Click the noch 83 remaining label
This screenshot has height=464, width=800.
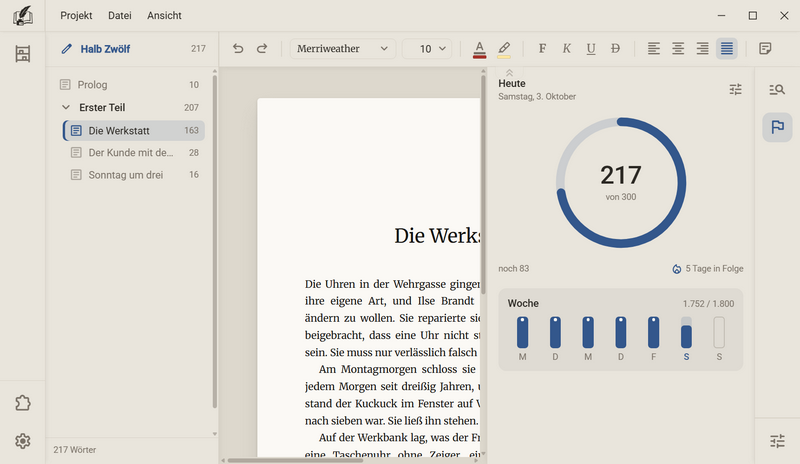pyautogui.click(x=514, y=268)
